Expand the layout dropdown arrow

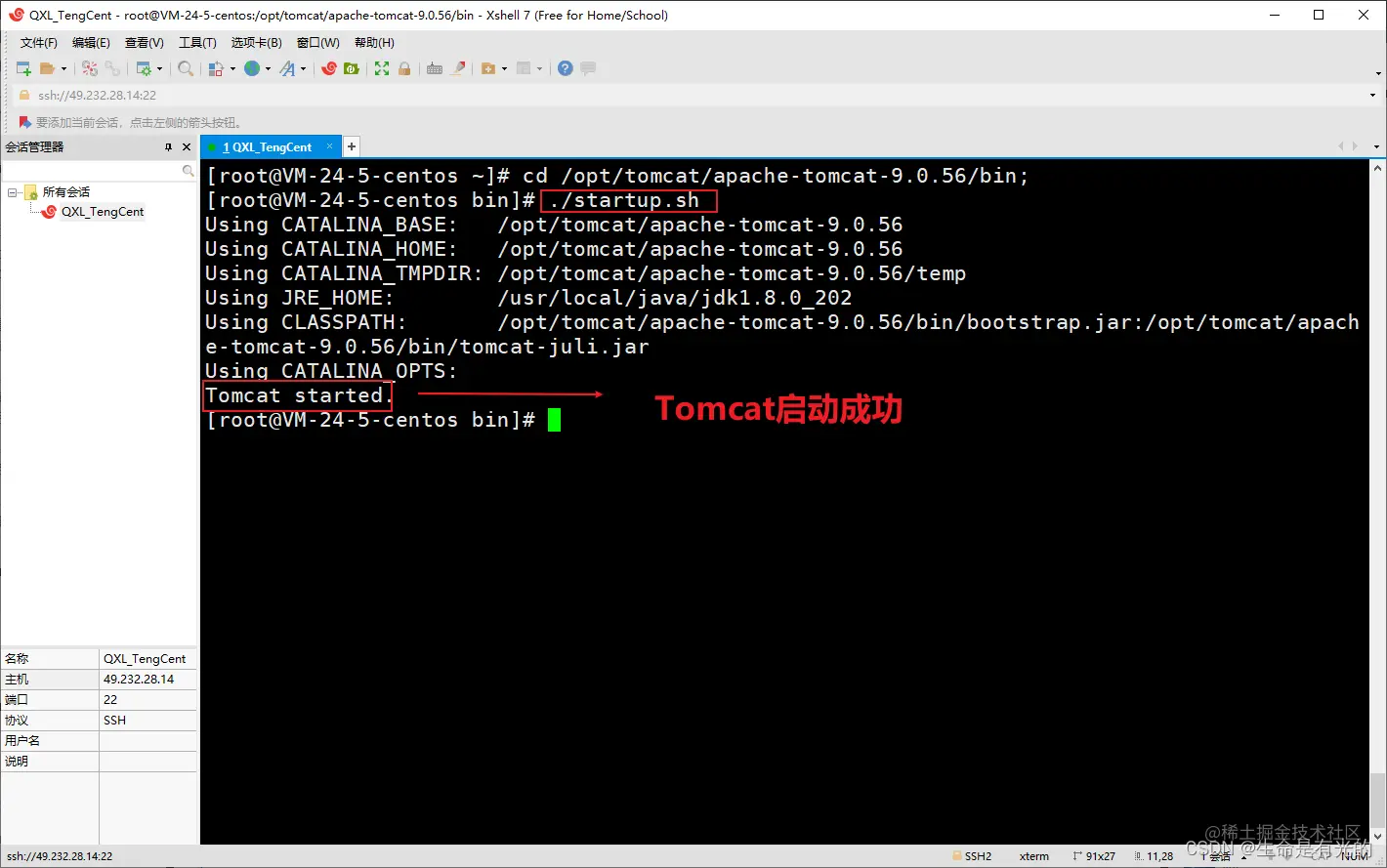pos(539,68)
